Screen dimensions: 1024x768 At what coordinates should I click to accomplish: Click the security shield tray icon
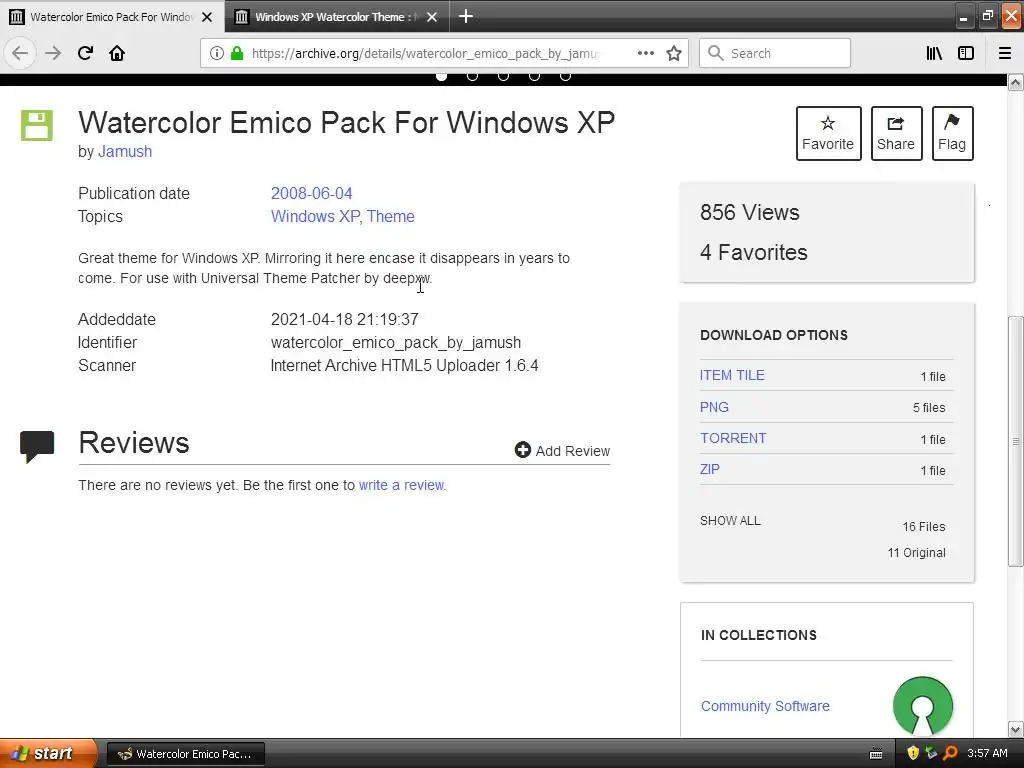pyautogui.click(x=913, y=753)
